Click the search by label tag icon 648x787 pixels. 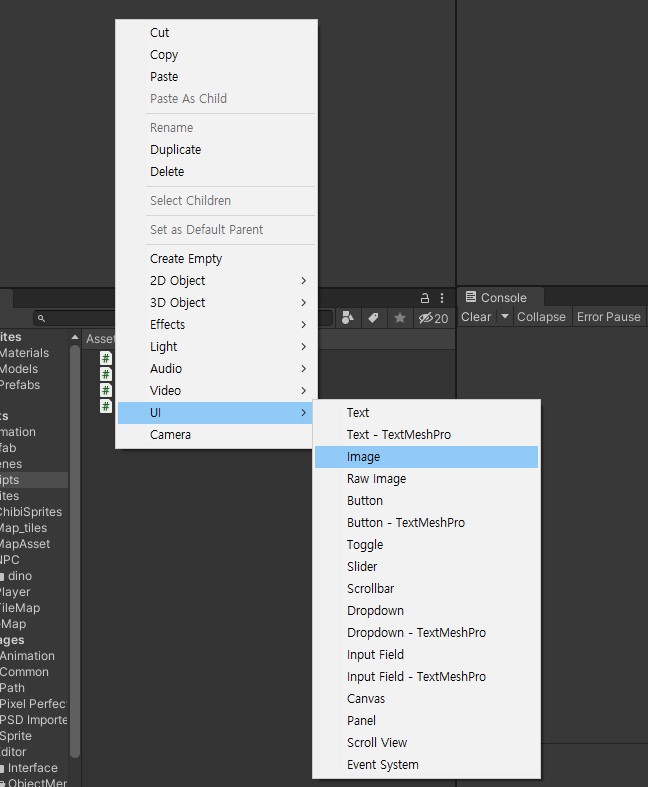point(373,318)
